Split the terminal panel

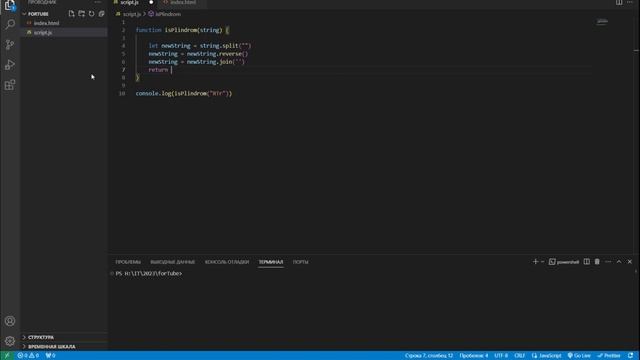click(587, 262)
